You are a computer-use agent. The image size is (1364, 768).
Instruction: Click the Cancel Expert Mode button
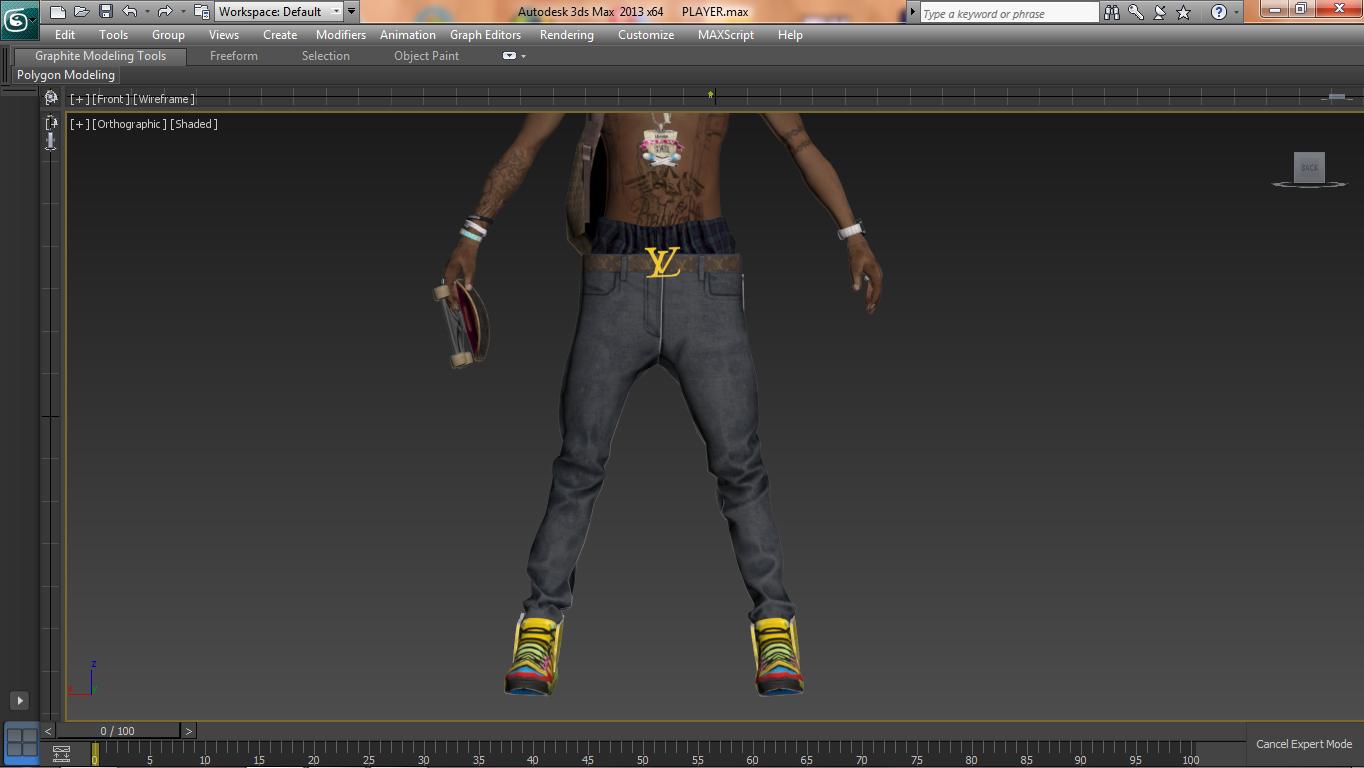(x=1304, y=744)
